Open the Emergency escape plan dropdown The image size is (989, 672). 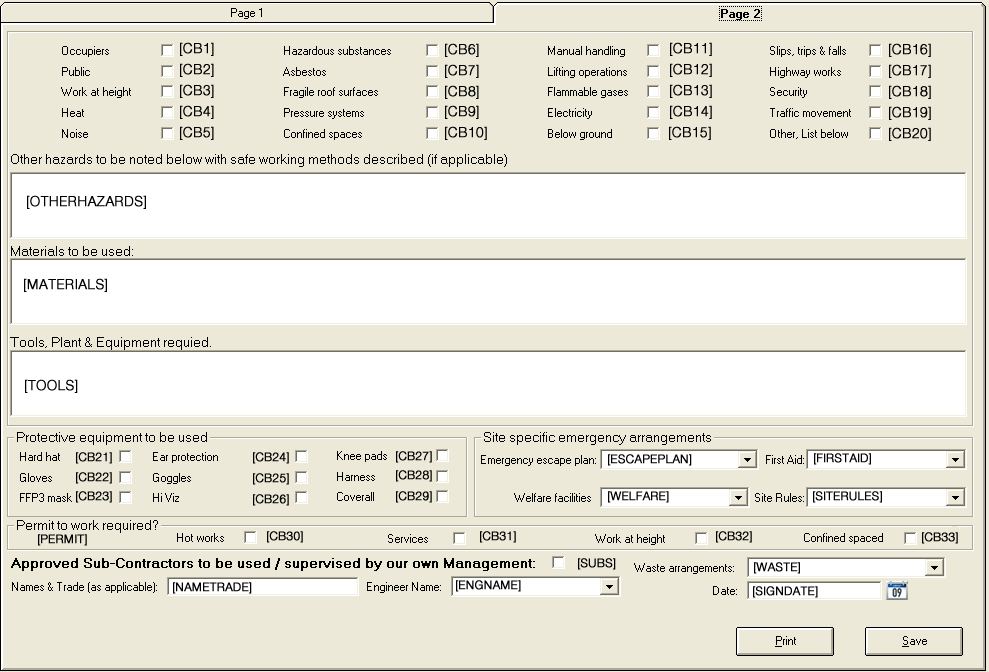[747, 459]
